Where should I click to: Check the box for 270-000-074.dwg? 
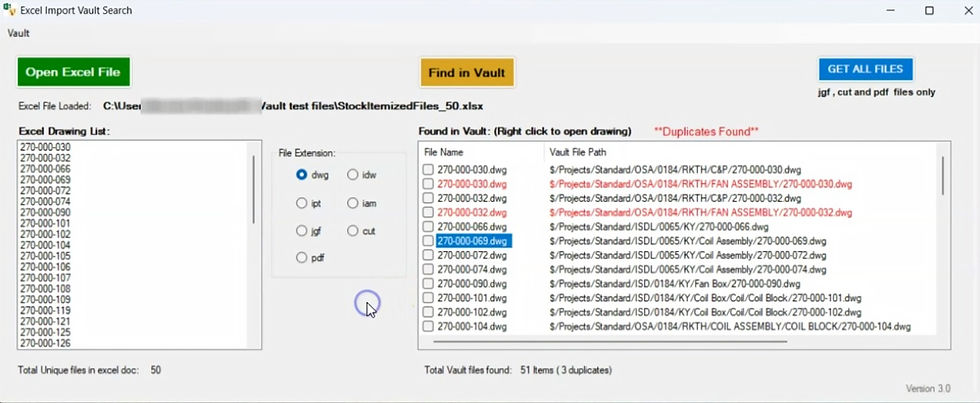pos(428,269)
